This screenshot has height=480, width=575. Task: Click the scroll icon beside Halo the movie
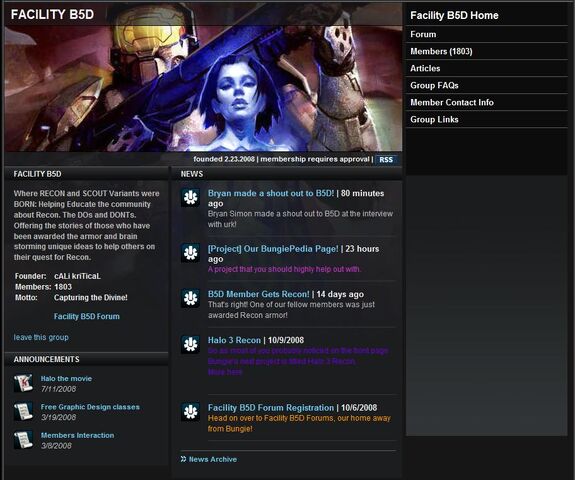point(23,383)
